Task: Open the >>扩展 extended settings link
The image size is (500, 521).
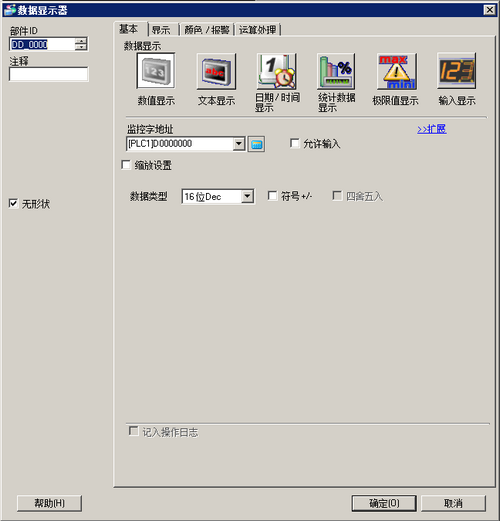Action: [432, 129]
